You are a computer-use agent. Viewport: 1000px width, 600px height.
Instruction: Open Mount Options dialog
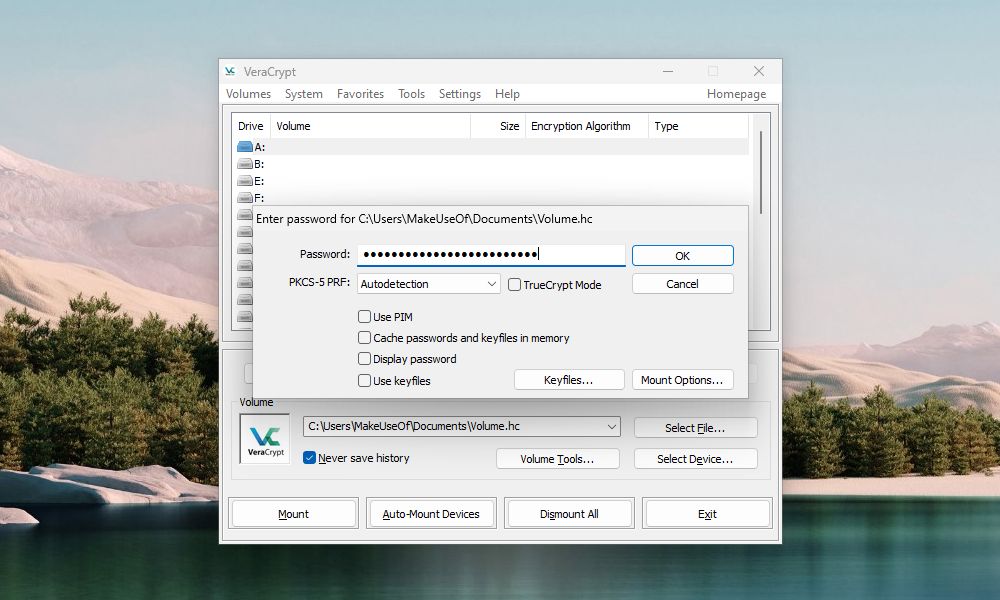click(683, 380)
